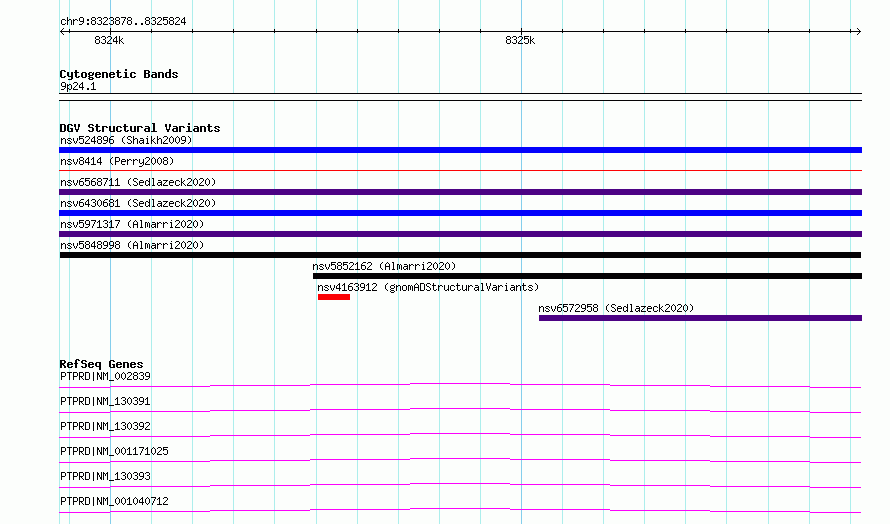This screenshot has height=524, width=890.
Task: Click the purple bar for nsv6572958
Action: (x=700, y=318)
